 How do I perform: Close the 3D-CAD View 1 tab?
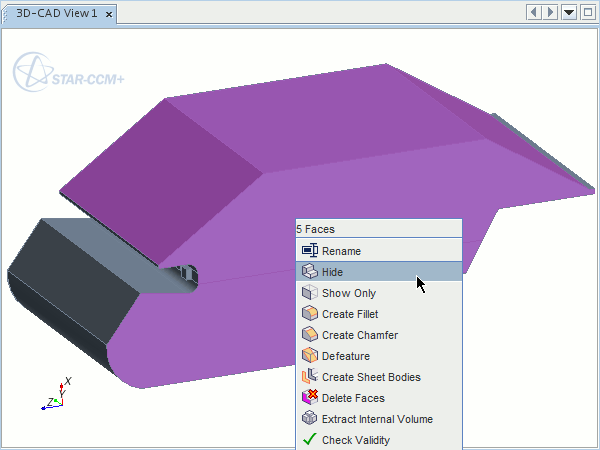(109, 15)
